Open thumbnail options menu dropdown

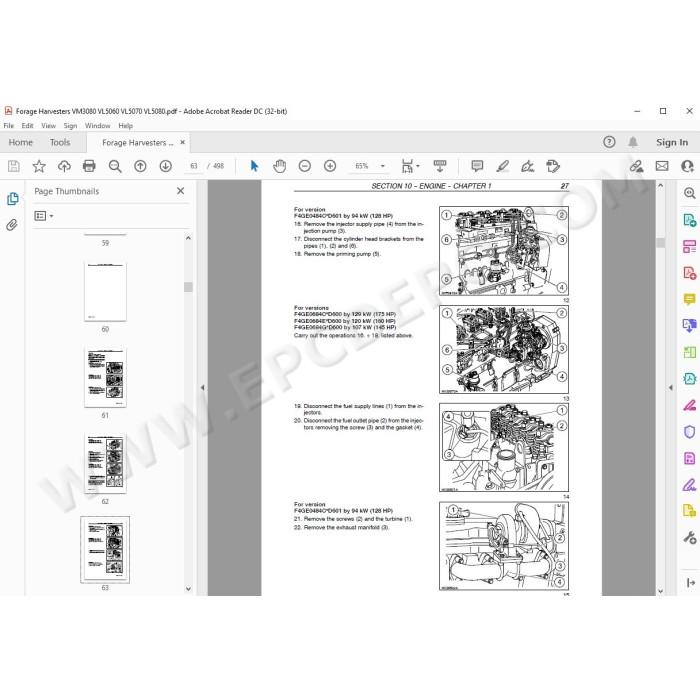pos(44,216)
